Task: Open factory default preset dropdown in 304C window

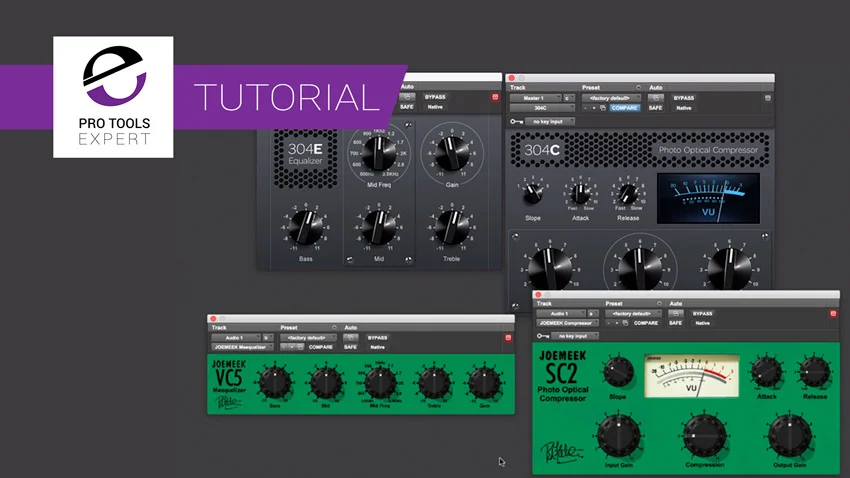Action: point(610,98)
